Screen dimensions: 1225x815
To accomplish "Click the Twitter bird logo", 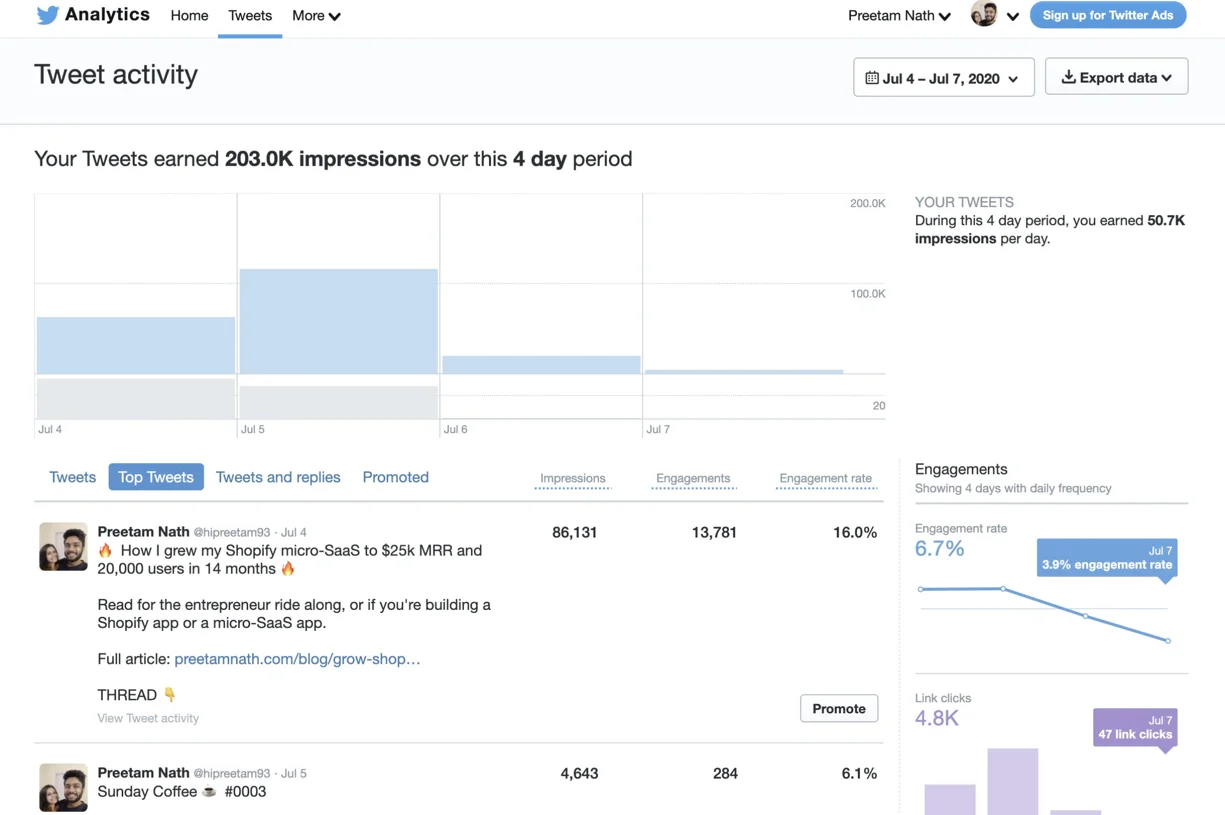I will (47, 15).
